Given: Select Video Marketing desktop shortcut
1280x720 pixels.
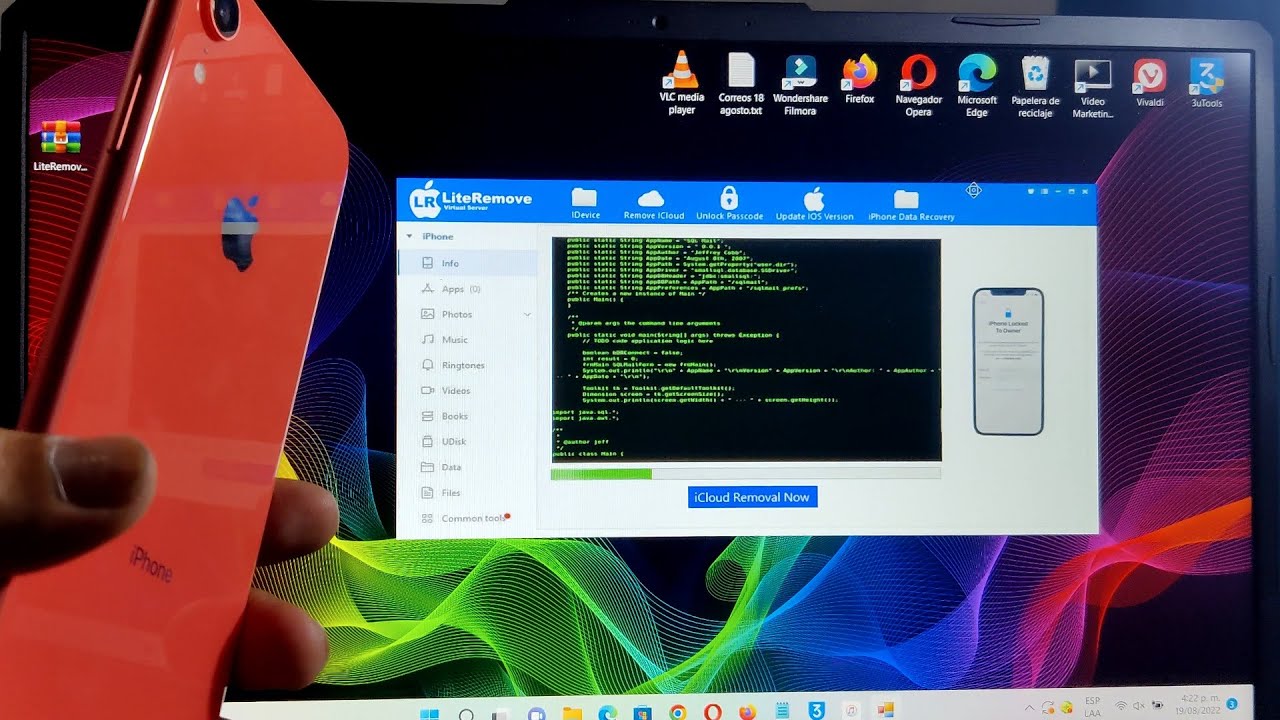Looking at the screenshot, I should (1092, 88).
